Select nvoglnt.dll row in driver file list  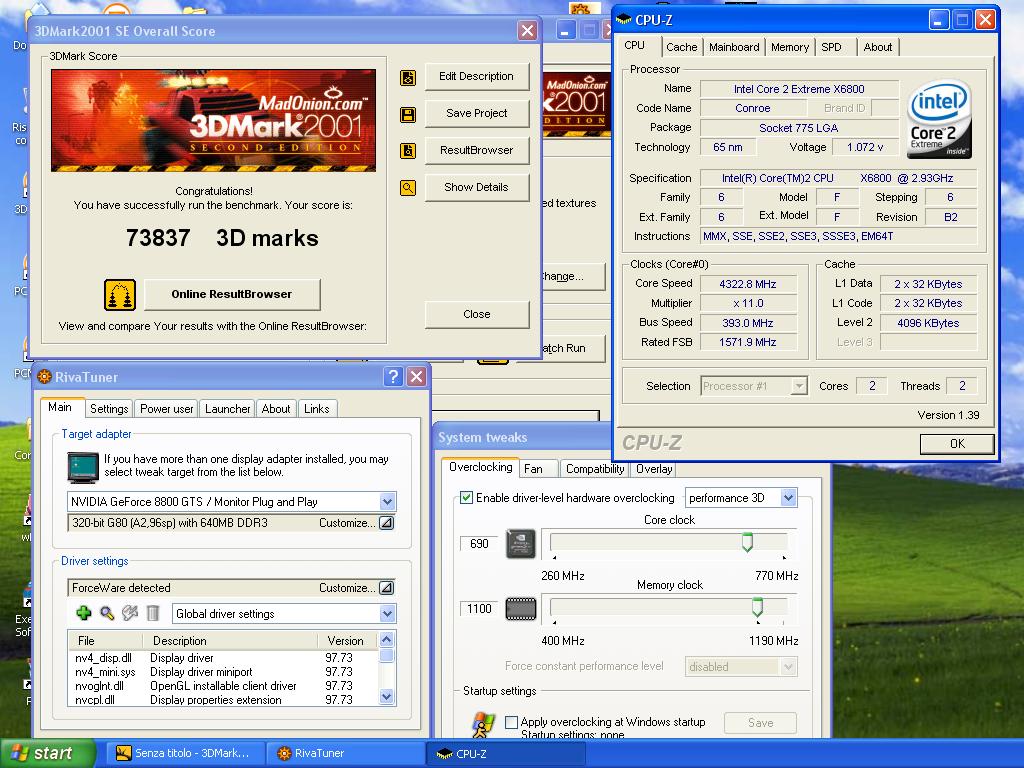(x=223, y=686)
